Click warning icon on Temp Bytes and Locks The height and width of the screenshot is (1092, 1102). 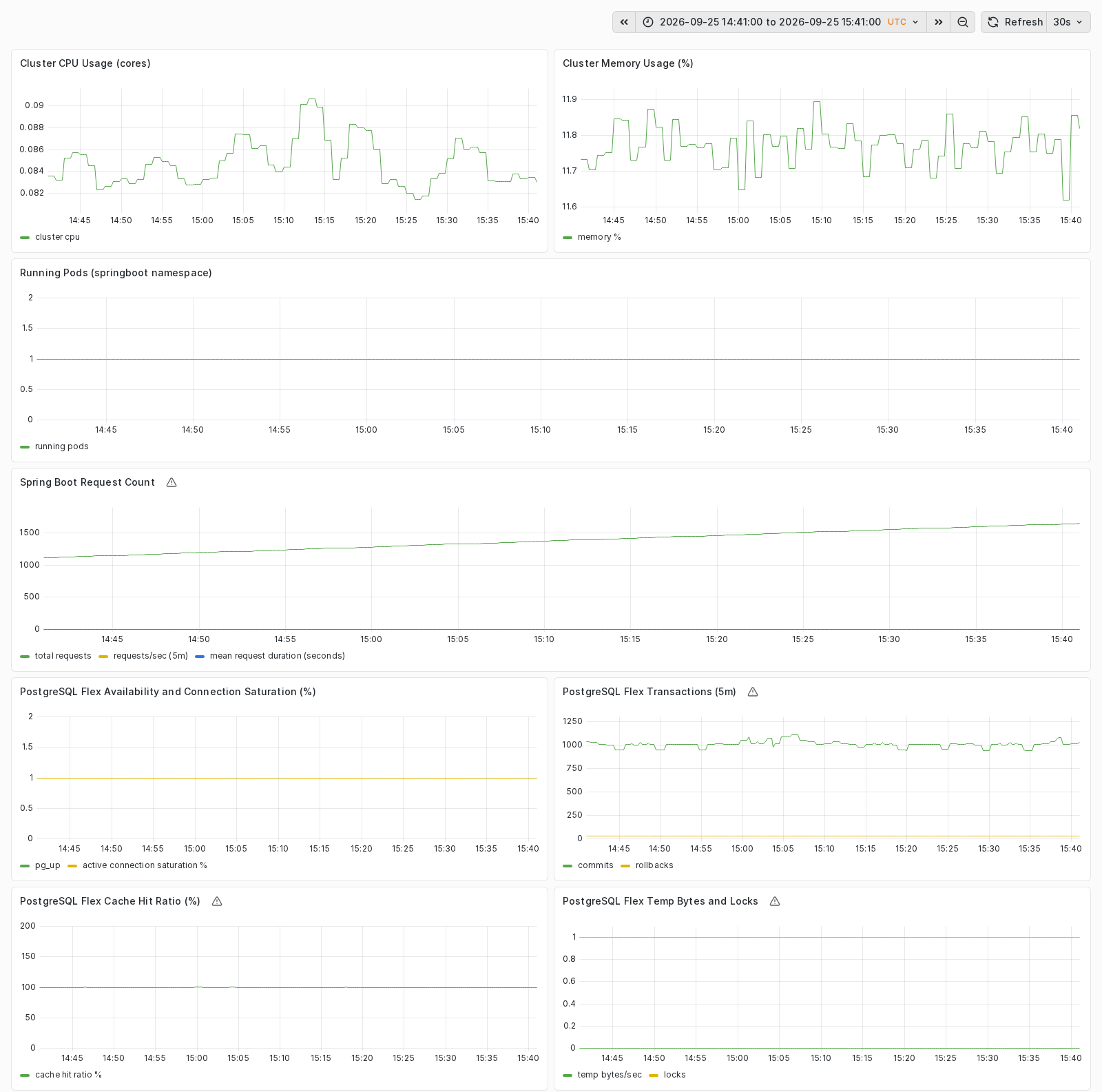pos(775,901)
